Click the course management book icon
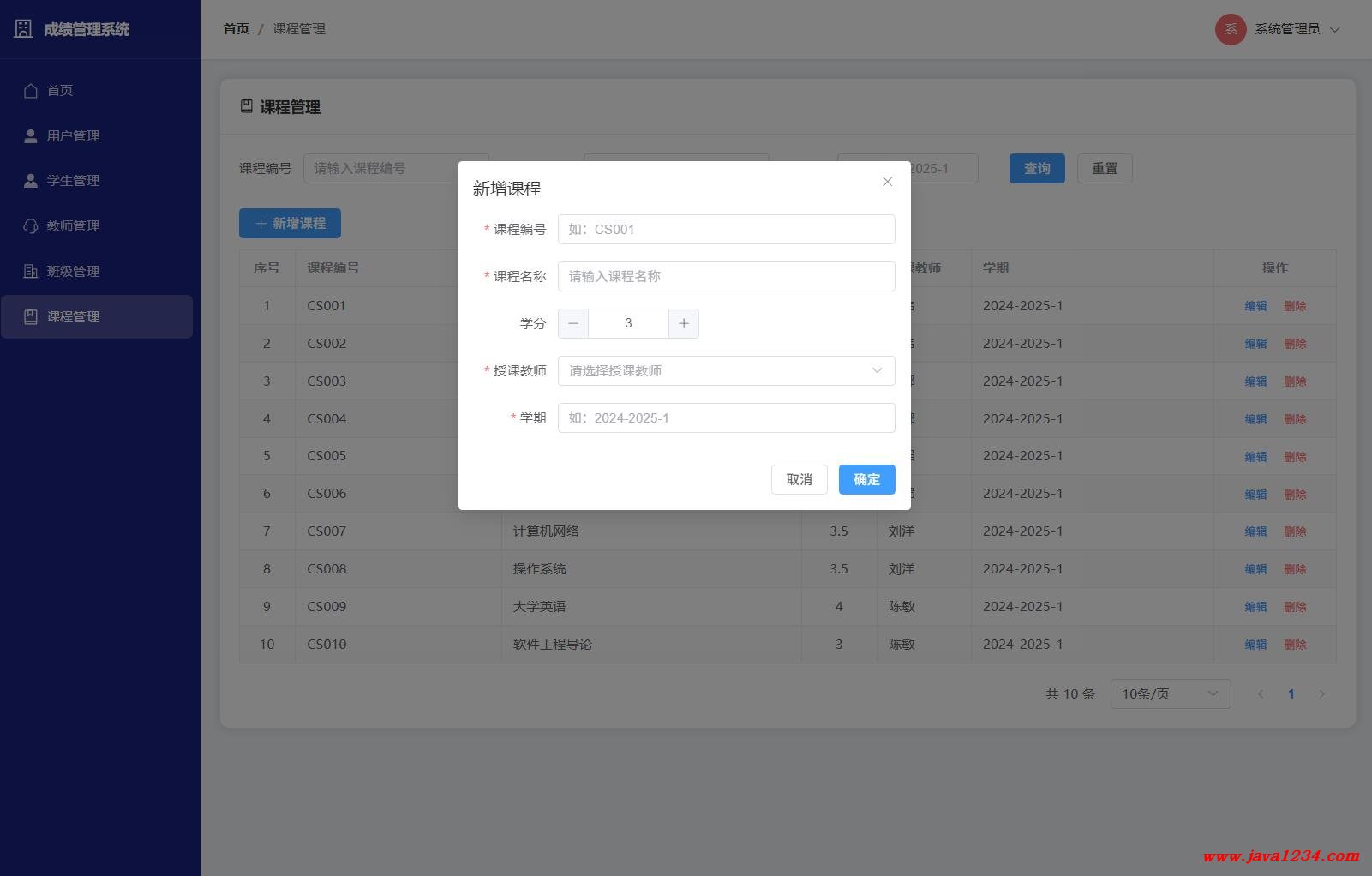 click(31, 317)
